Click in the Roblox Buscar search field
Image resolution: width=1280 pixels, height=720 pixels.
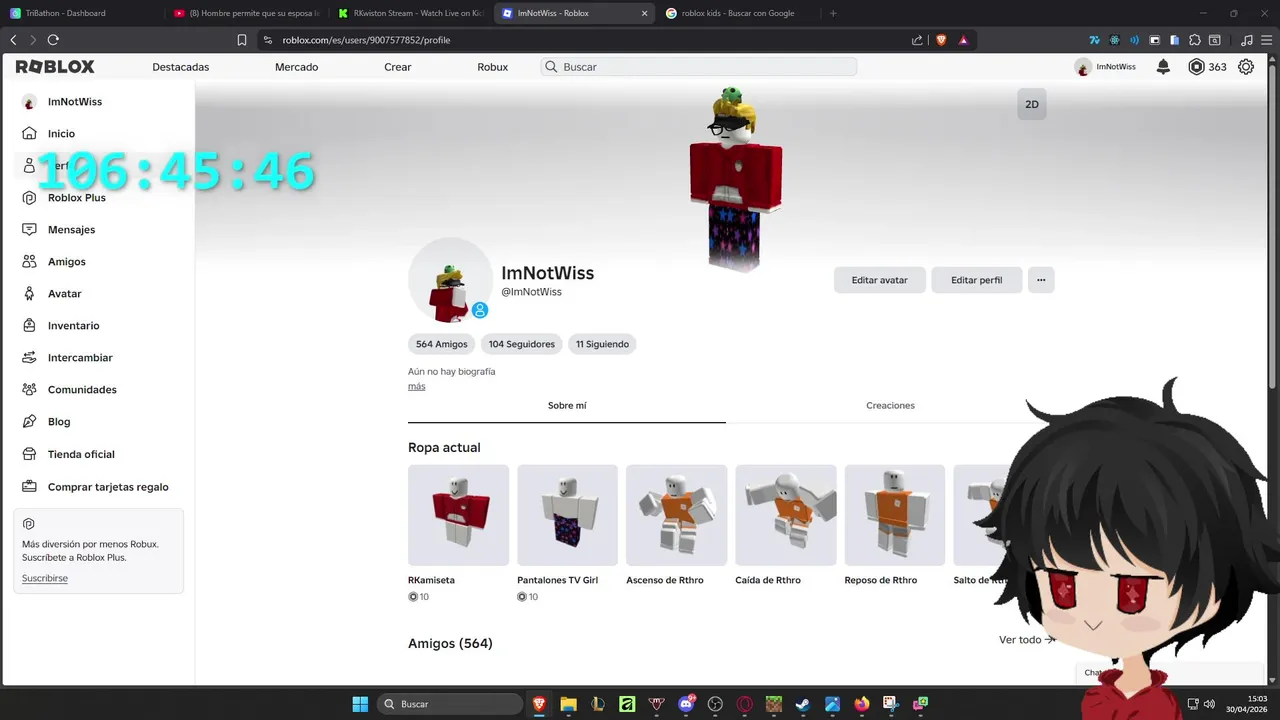698,67
